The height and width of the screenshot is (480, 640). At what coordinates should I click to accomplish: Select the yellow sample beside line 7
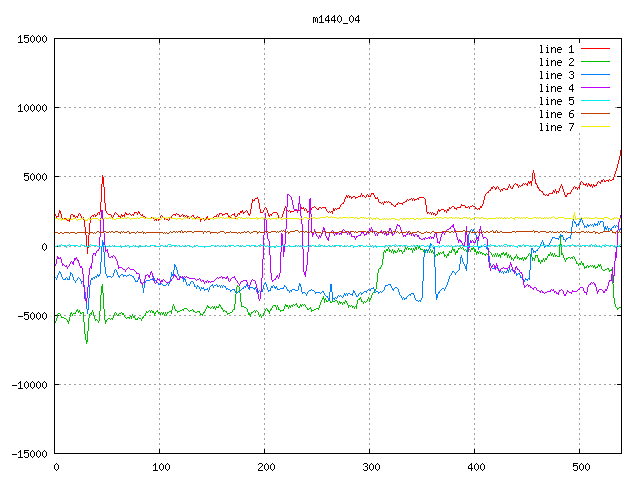pos(595,127)
